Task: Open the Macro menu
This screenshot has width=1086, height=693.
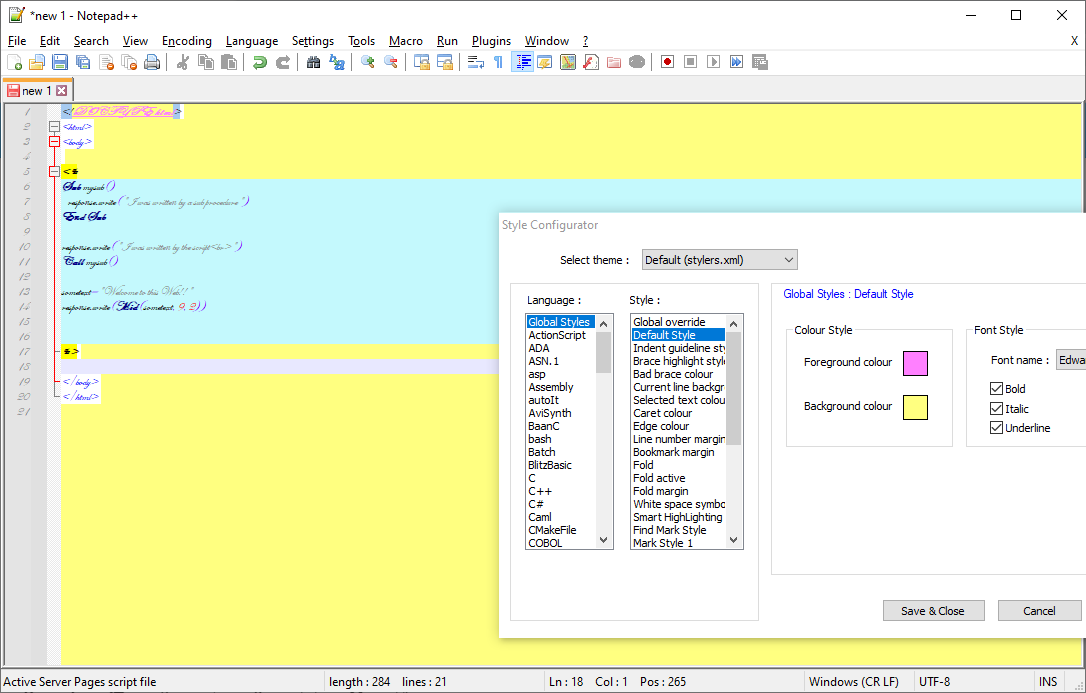Action: coord(406,41)
